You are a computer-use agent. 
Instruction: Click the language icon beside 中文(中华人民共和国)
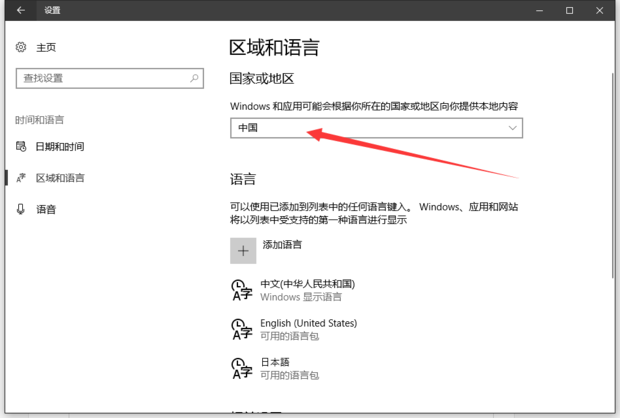click(x=241, y=290)
